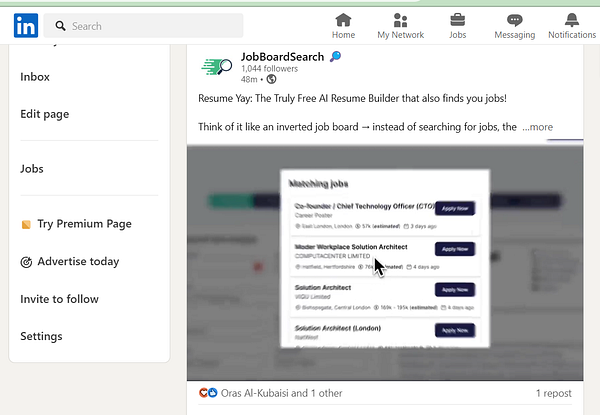The height and width of the screenshot is (415, 600).
Task: Click Apply Now for Solution Architect WQU
Action: [455, 290]
